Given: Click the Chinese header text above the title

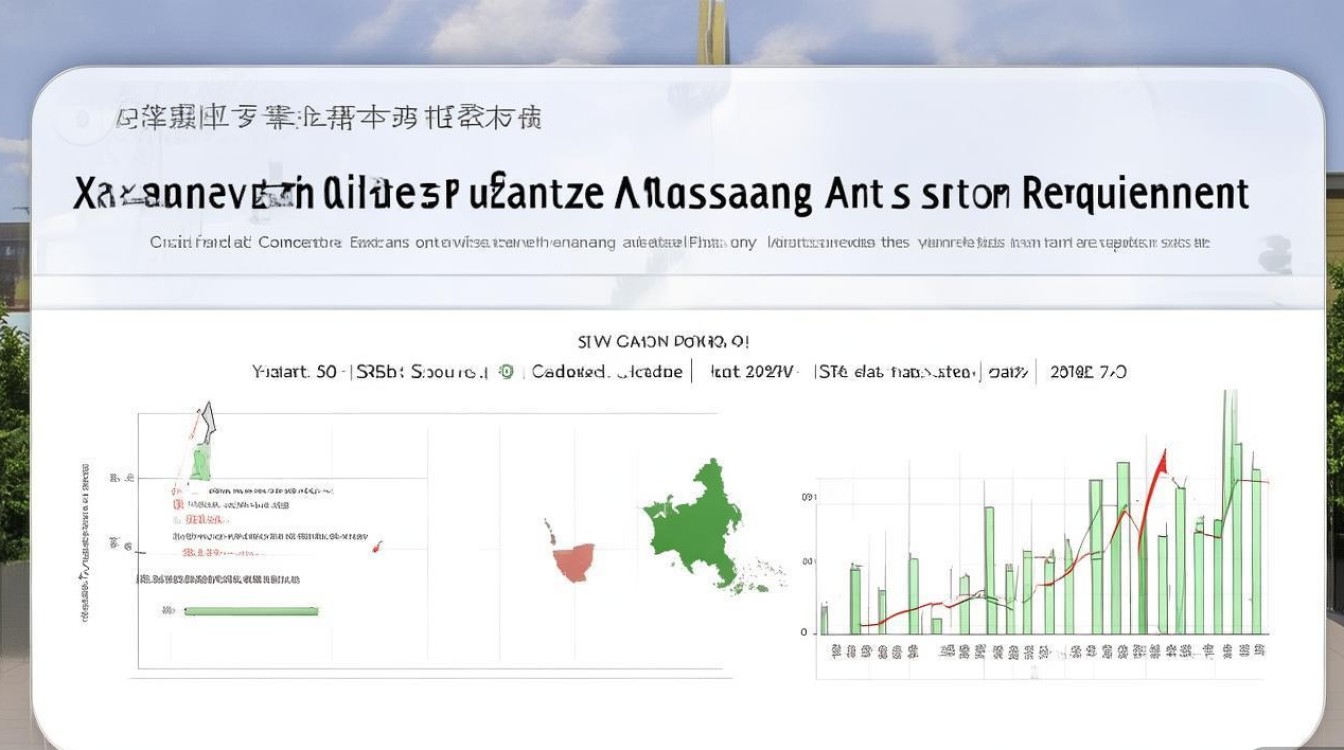Looking at the screenshot, I should (x=329, y=120).
